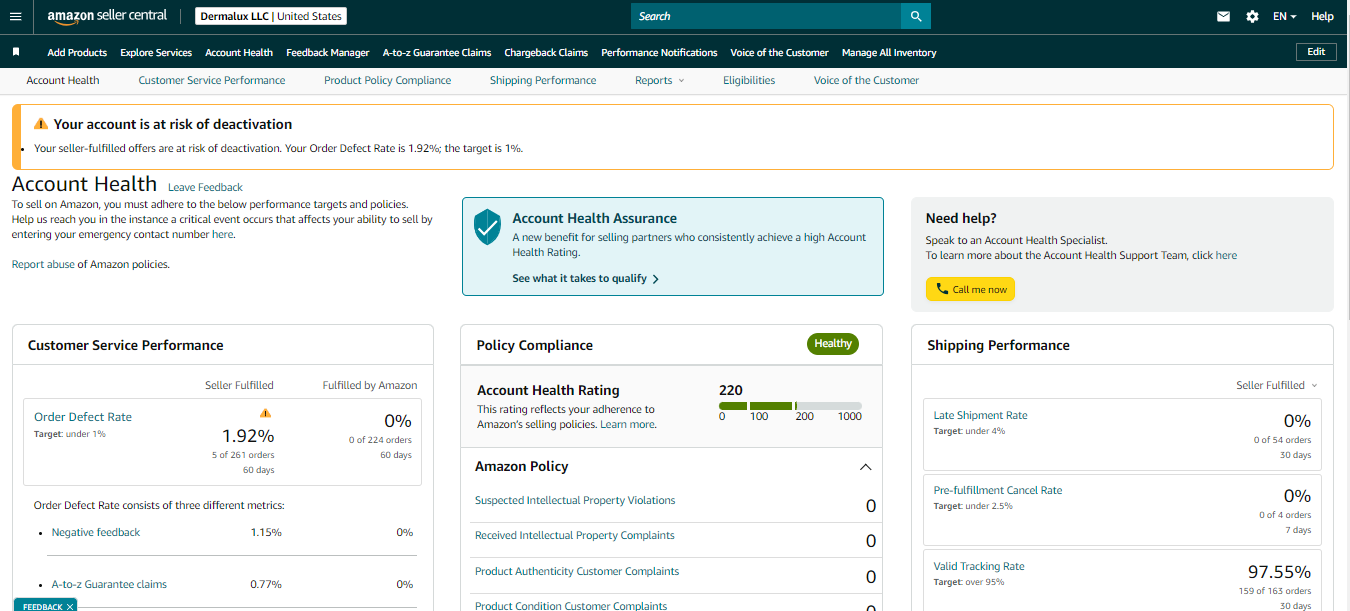Open the Valid Tracking Rate link

tap(979, 566)
